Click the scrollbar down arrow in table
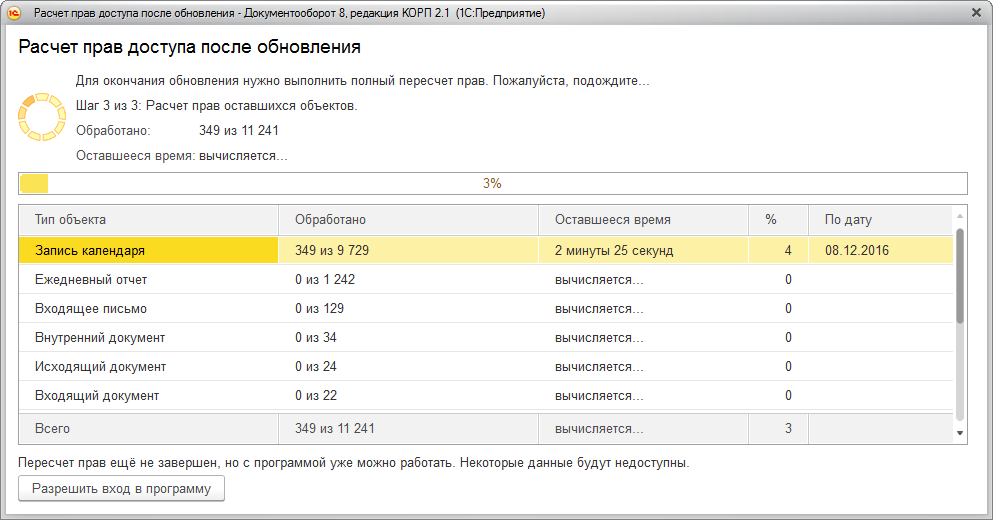 pyautogui.click(x=960, y=433)
